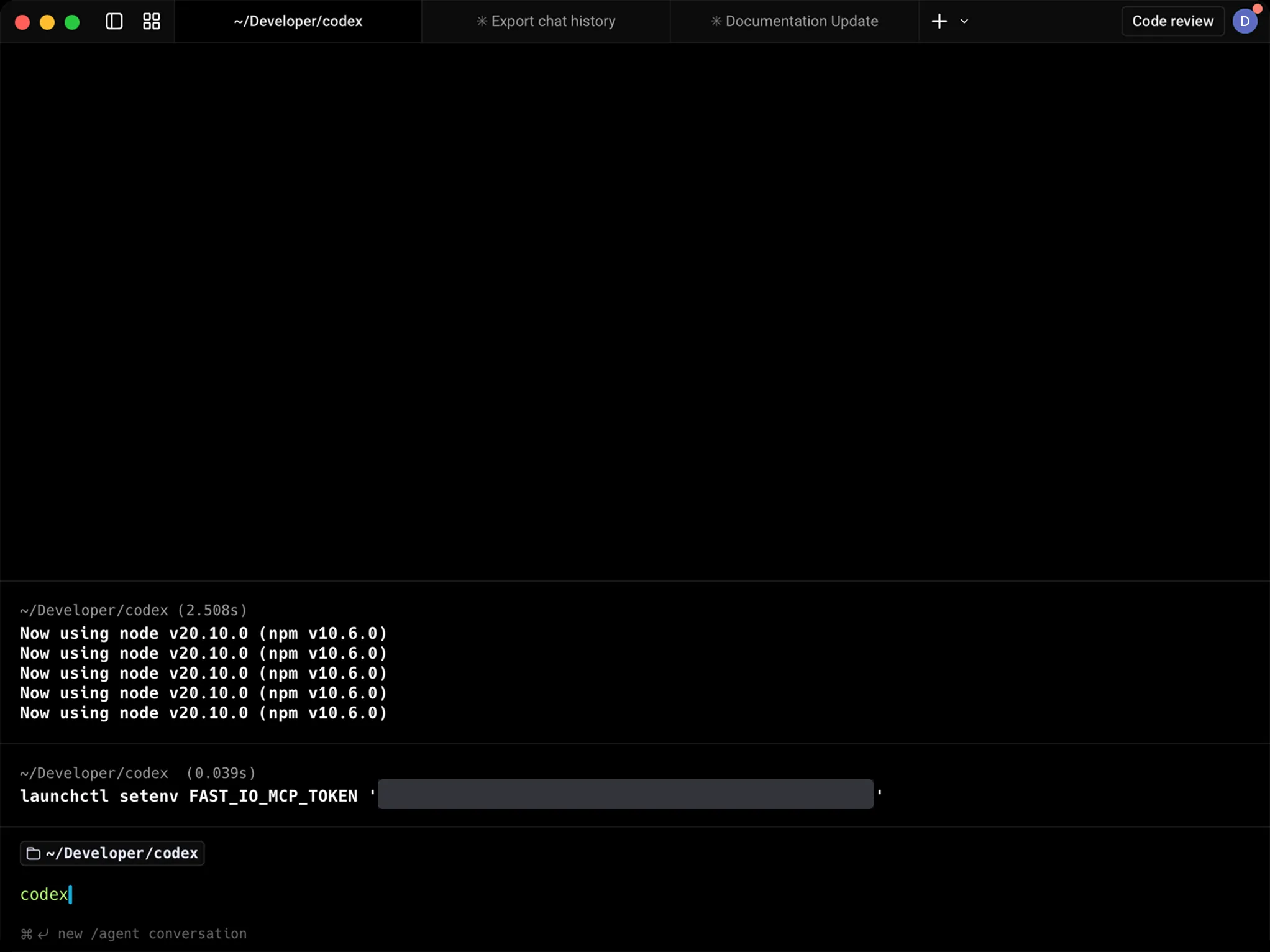Viewport: 1270px width, 952px height.
Task: Click the folder icon on the ~/Developer/codex chip
Action: tap(34, 853)
